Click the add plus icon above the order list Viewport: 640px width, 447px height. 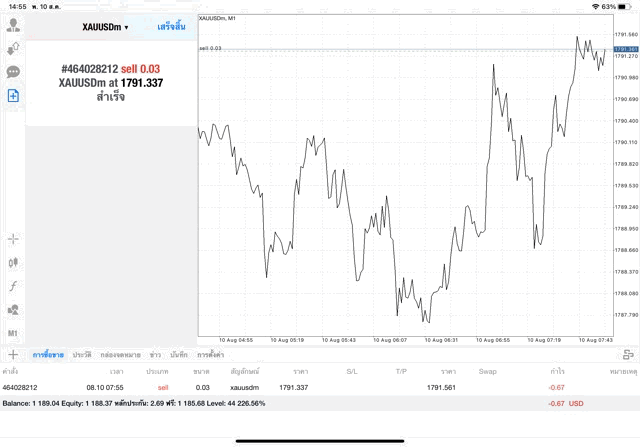tap(13, 354)
